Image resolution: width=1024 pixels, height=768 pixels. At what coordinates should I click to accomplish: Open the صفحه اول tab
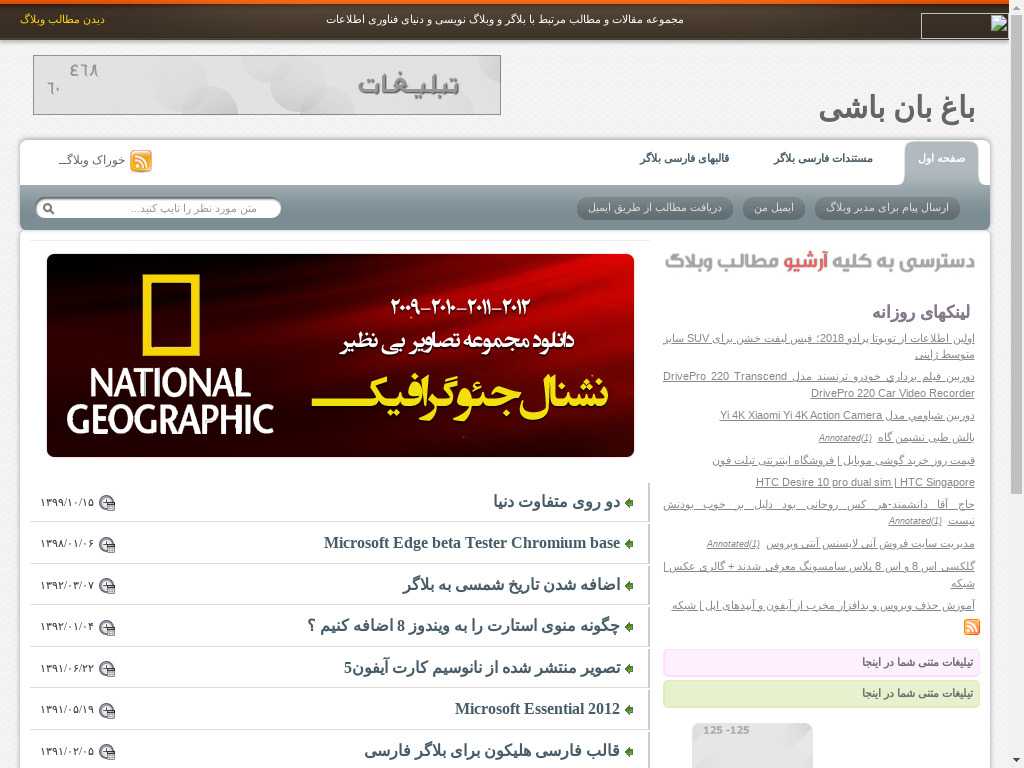click(x=941, y=159)
